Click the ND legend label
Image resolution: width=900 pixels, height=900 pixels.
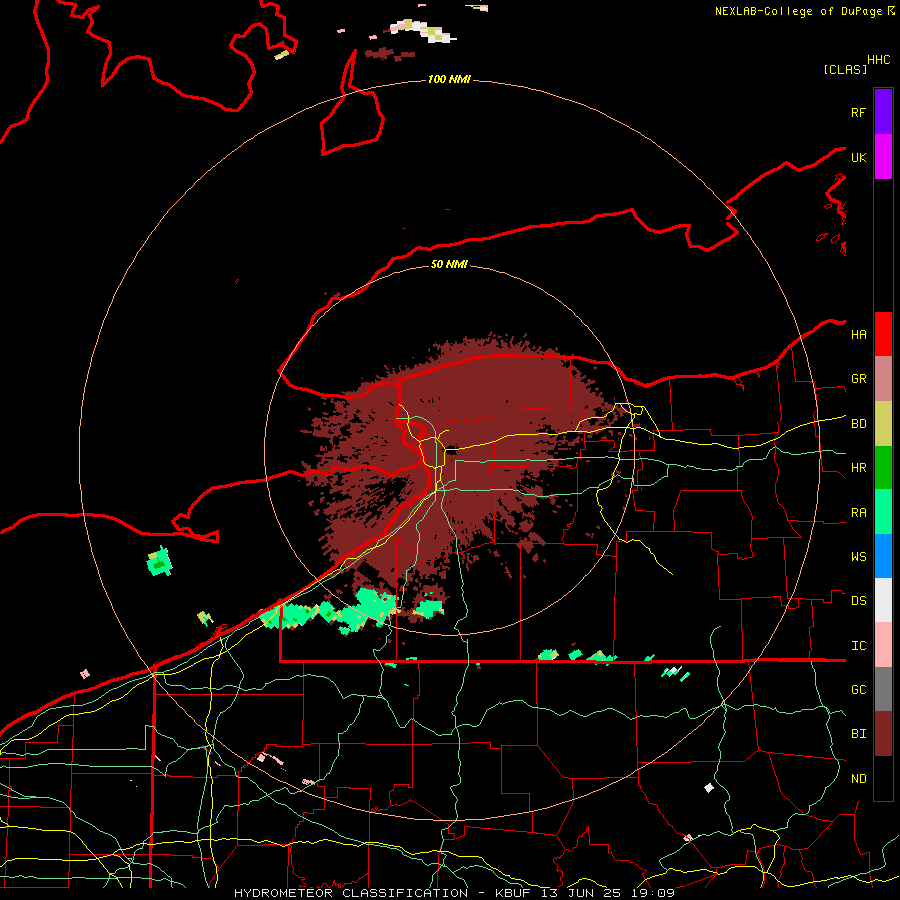(x=859, y=779)
